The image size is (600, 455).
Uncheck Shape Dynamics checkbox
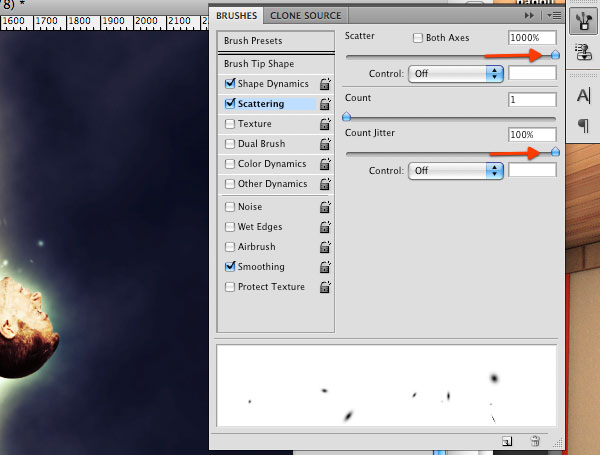point(230,83)
